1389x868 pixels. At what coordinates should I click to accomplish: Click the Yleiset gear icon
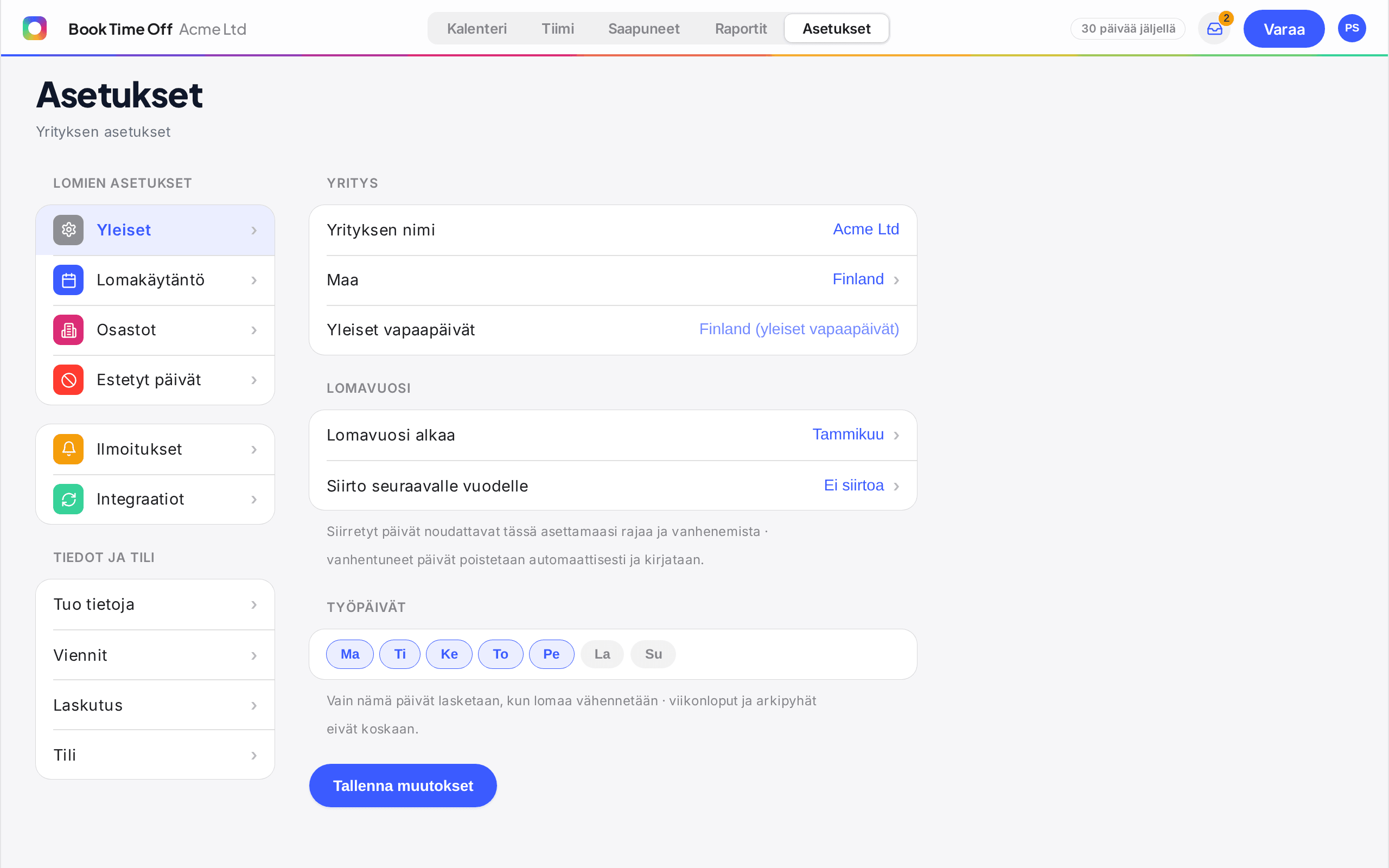(x=68, y=230)
